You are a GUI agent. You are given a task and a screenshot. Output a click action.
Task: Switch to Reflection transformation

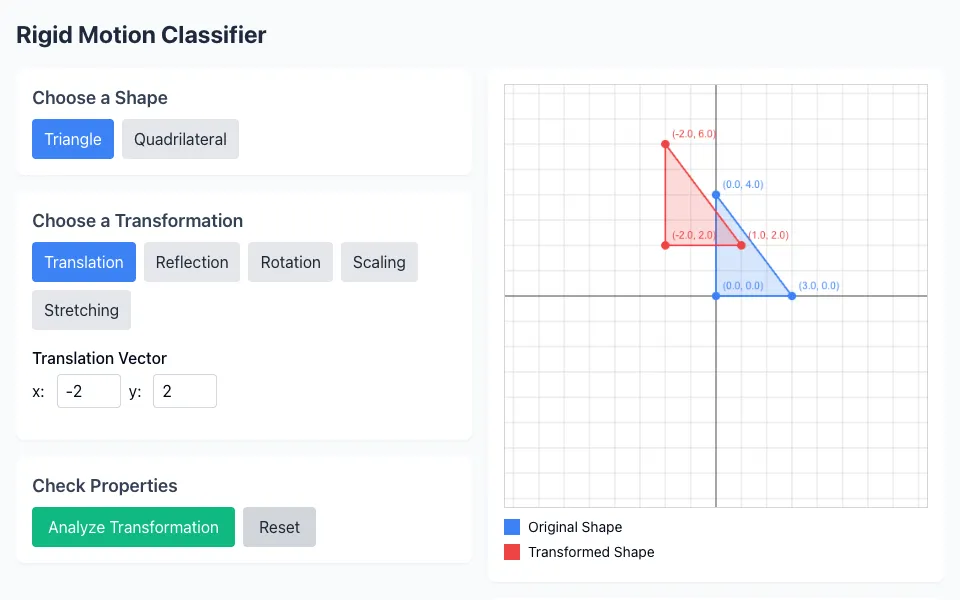(192, 262)
